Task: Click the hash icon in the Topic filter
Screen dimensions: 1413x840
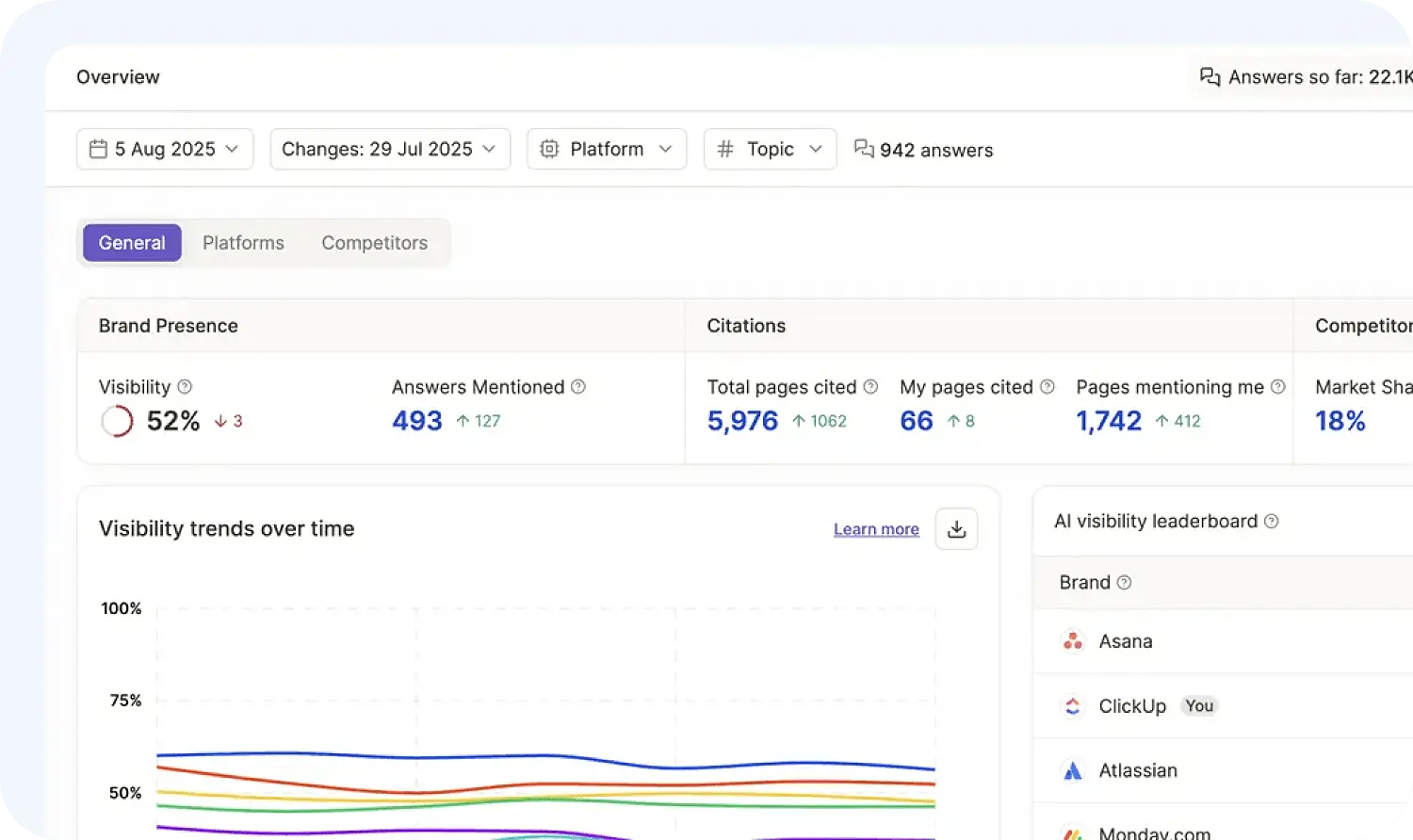Action: [x=723, y=149]
